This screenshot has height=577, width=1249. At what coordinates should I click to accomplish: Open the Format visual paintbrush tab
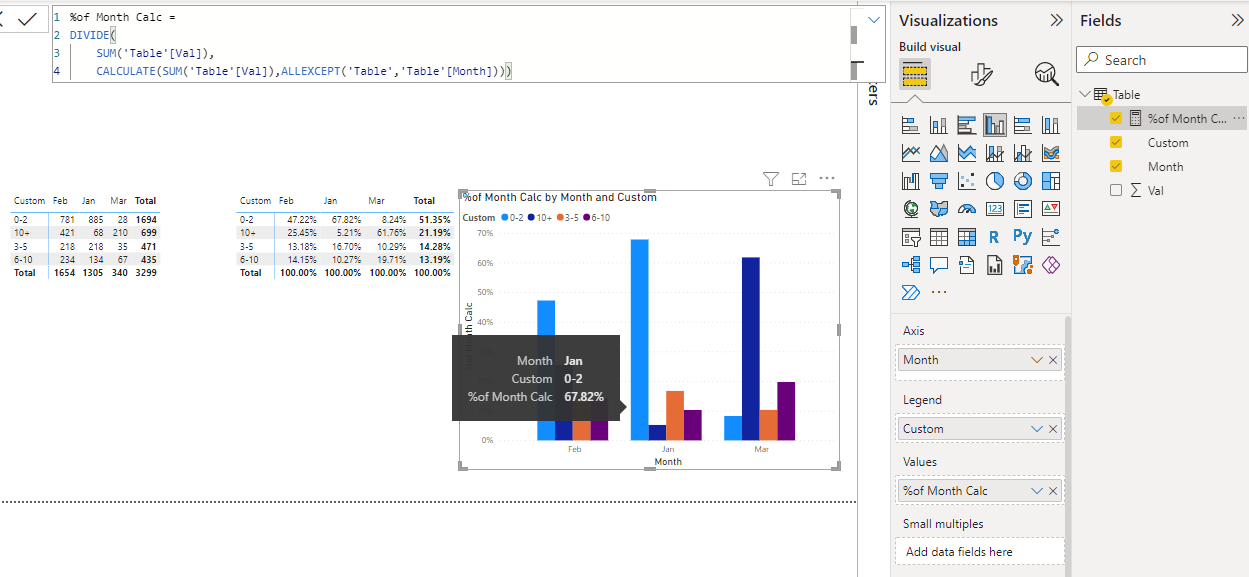click(981, 74)
